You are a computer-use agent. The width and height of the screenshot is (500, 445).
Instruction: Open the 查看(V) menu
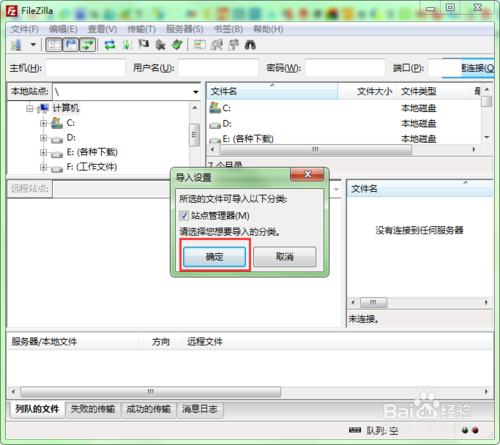point(102,29)
